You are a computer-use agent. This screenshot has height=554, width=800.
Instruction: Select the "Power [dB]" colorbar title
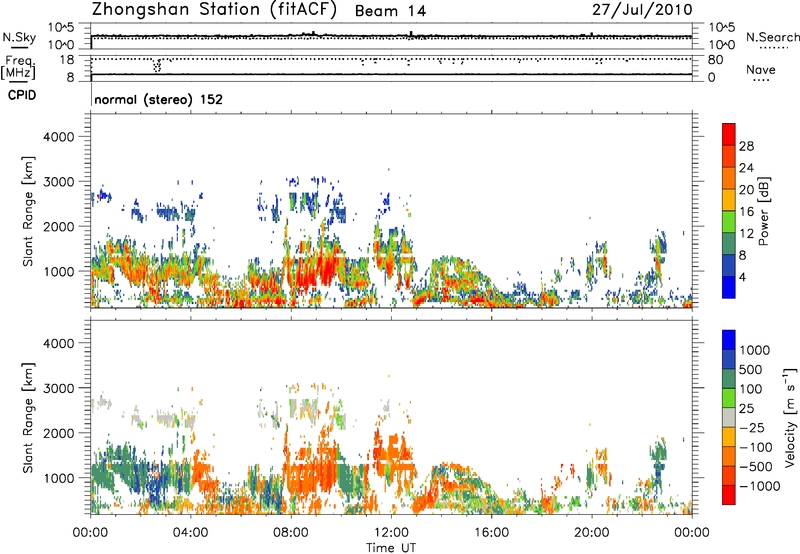[763, 211]
